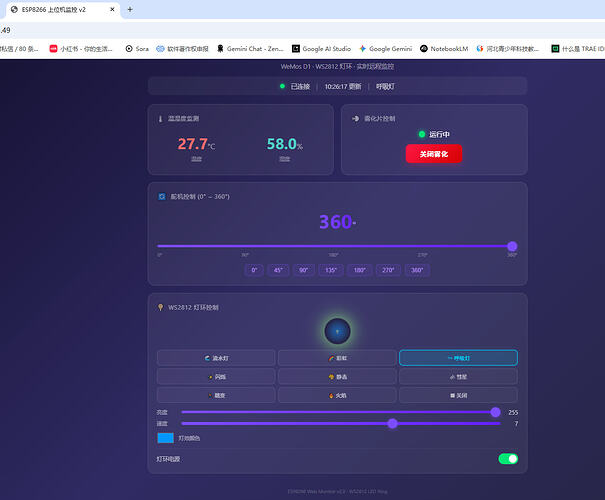This screenshot has width=605, height=500.
Task: Open the Sora bookmark
Action: [137, 49]
